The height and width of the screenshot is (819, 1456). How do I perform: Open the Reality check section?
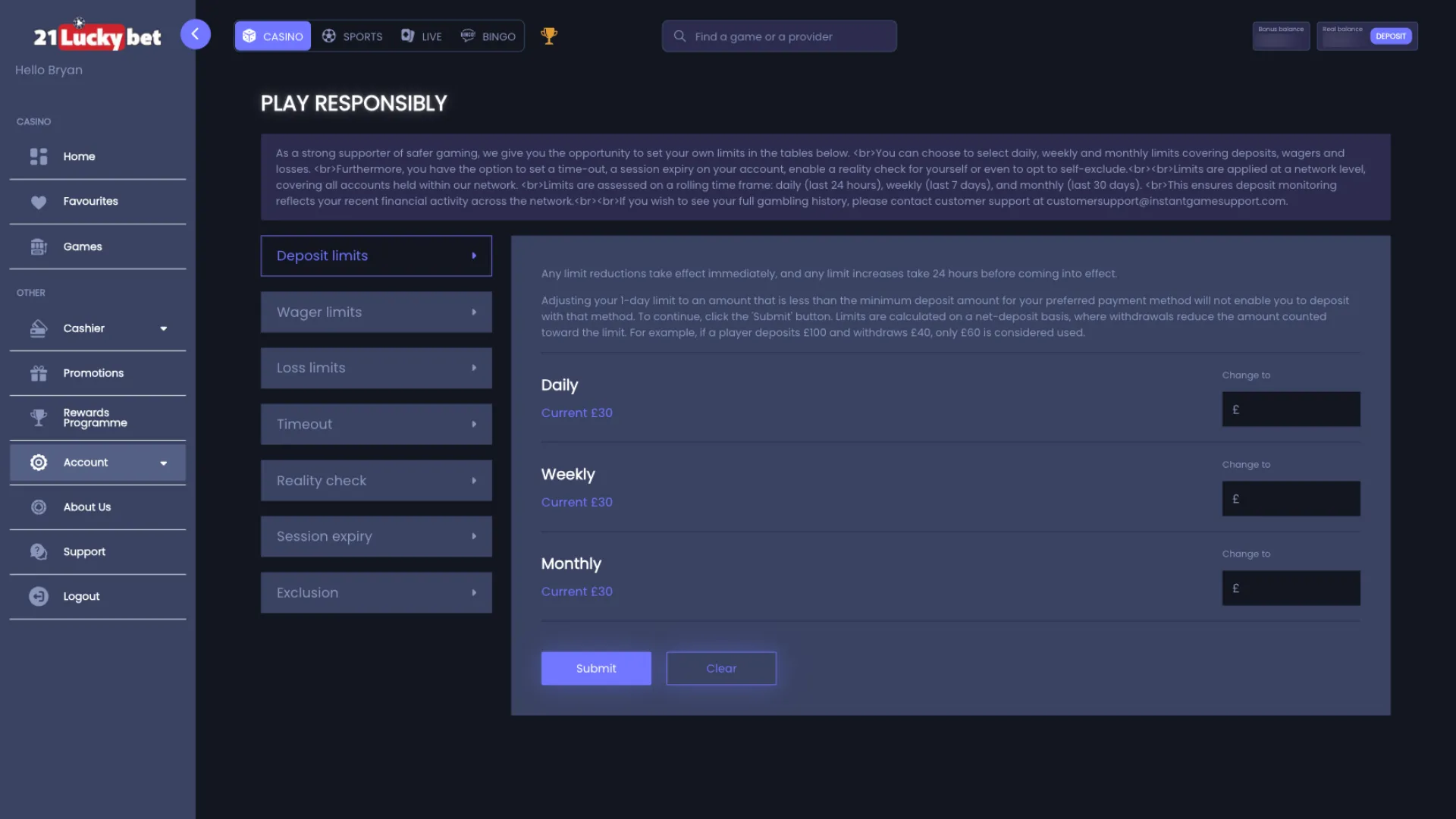click(x=376, y=480)
